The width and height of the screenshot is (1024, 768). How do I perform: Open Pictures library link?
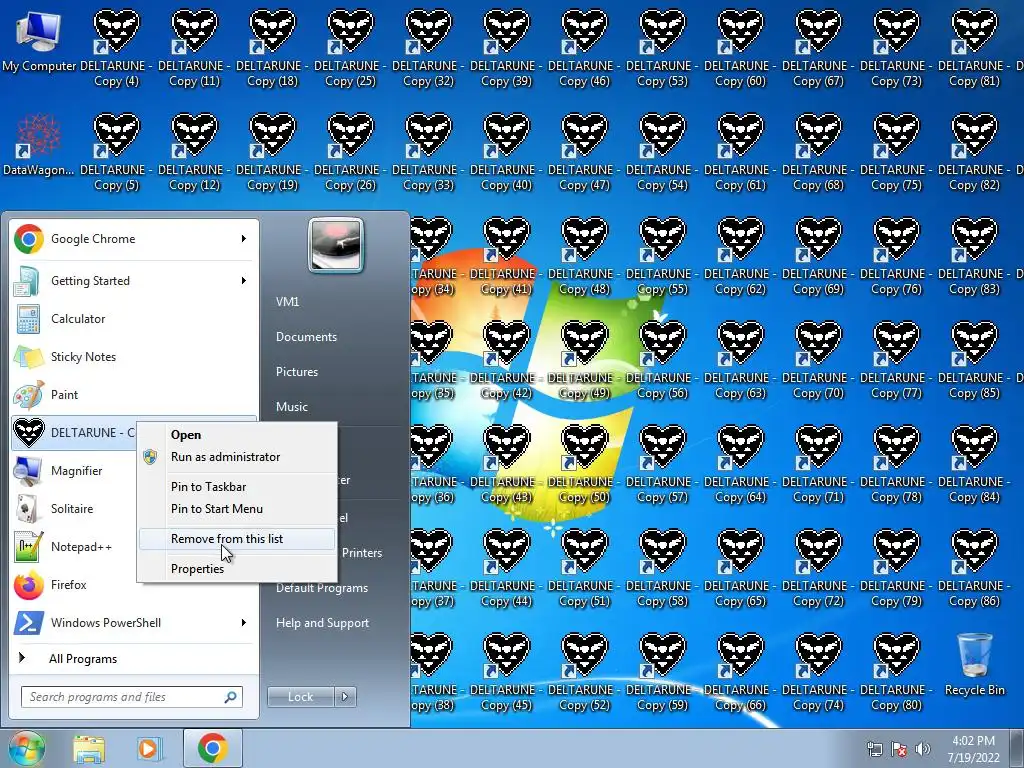tap(297, 372)
